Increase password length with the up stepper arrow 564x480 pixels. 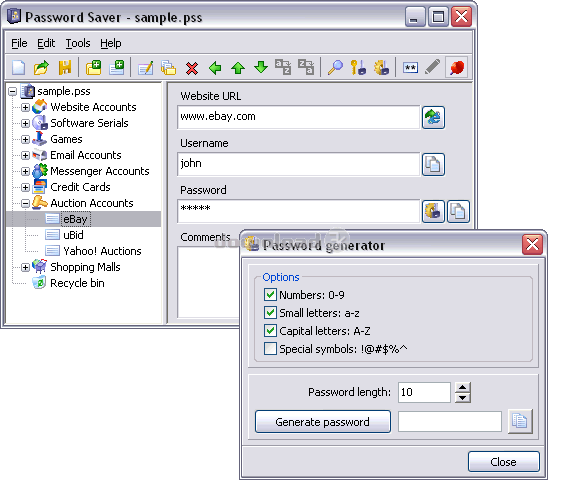[x=463, y=388]
